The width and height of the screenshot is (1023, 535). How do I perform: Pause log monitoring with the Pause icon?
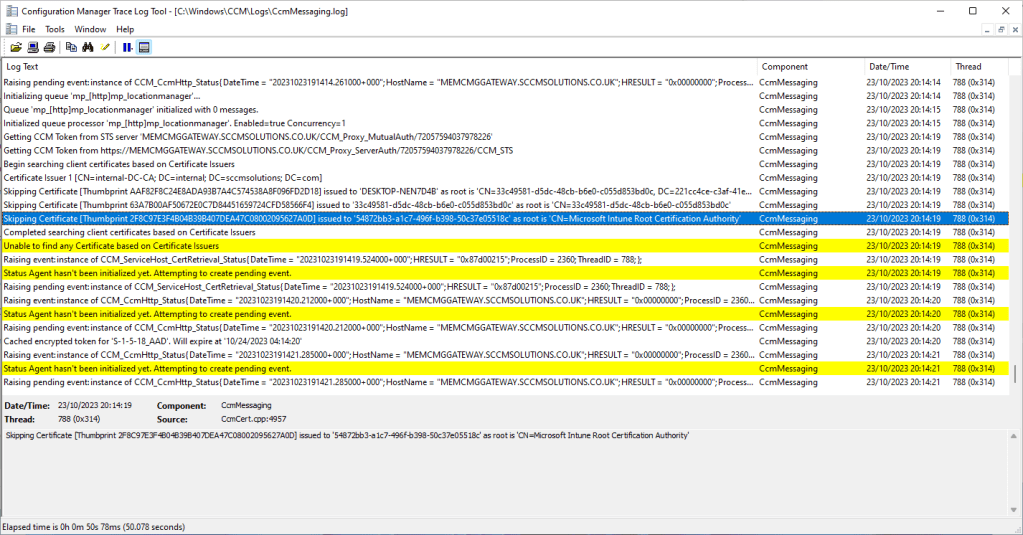click(x=128, y=47)
